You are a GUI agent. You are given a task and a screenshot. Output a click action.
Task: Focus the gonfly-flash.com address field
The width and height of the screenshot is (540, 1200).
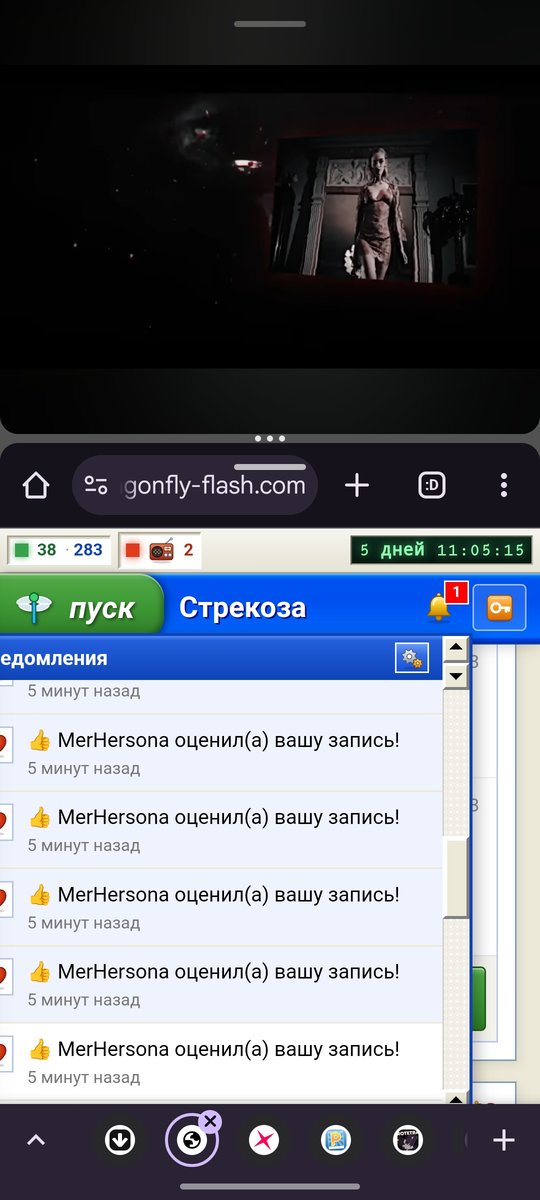tap(196, 486)
